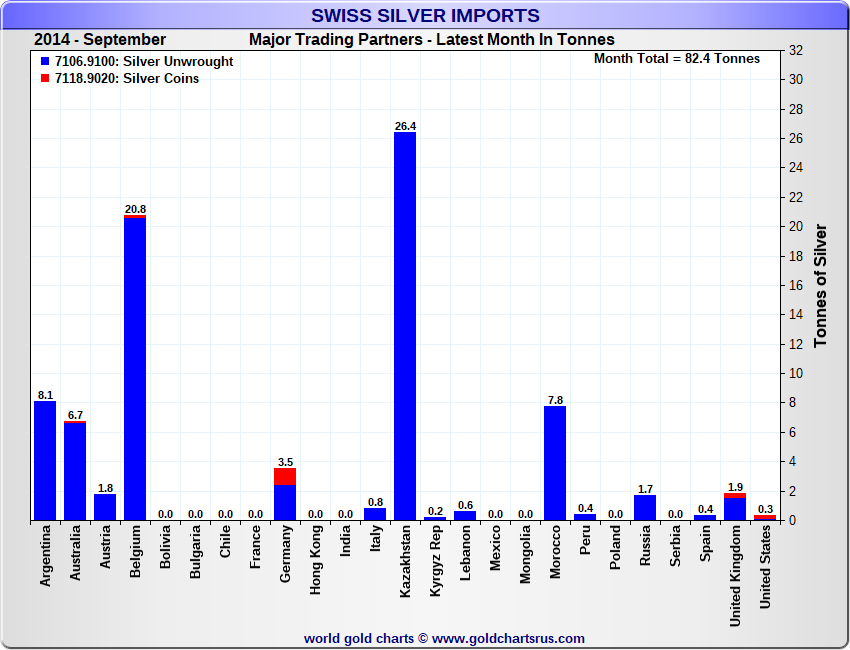
Task: Click the SWISS SILVER IMPORTS chart title
Action: (425, 16)
